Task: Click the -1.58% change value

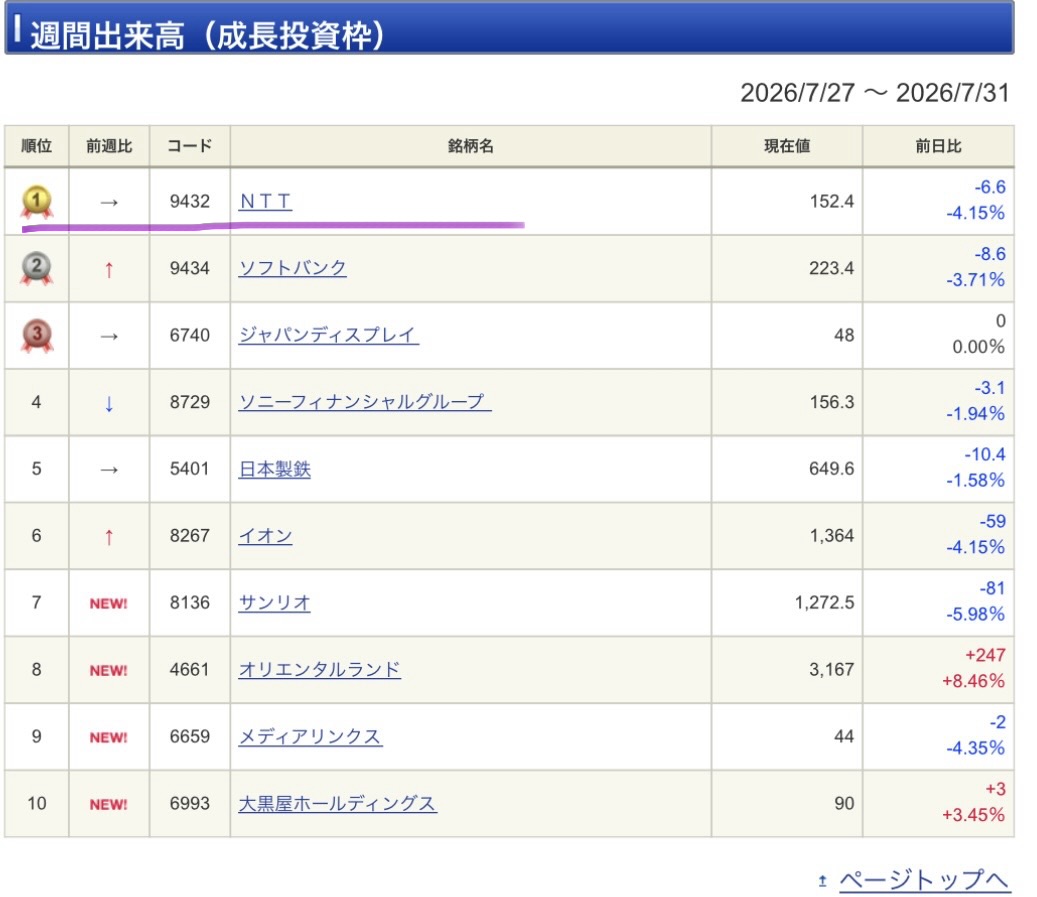Action: coord(975,480)
